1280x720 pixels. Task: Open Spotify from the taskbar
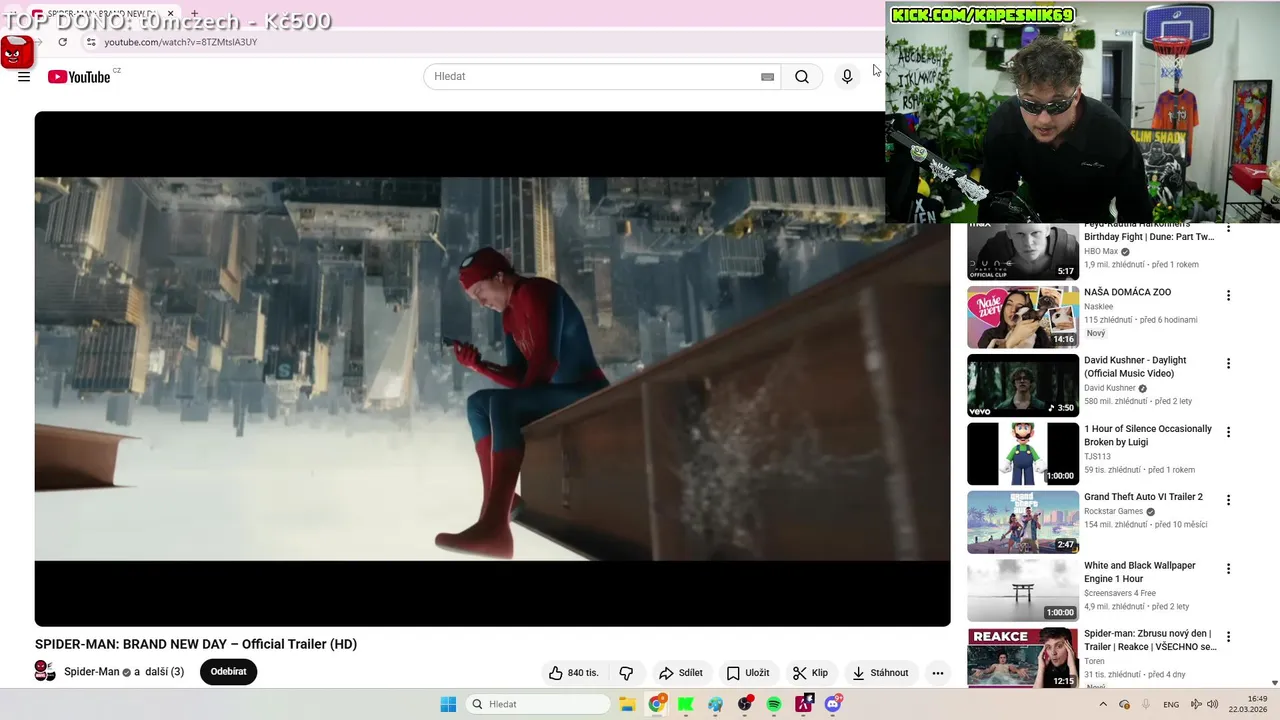point(774,704)
